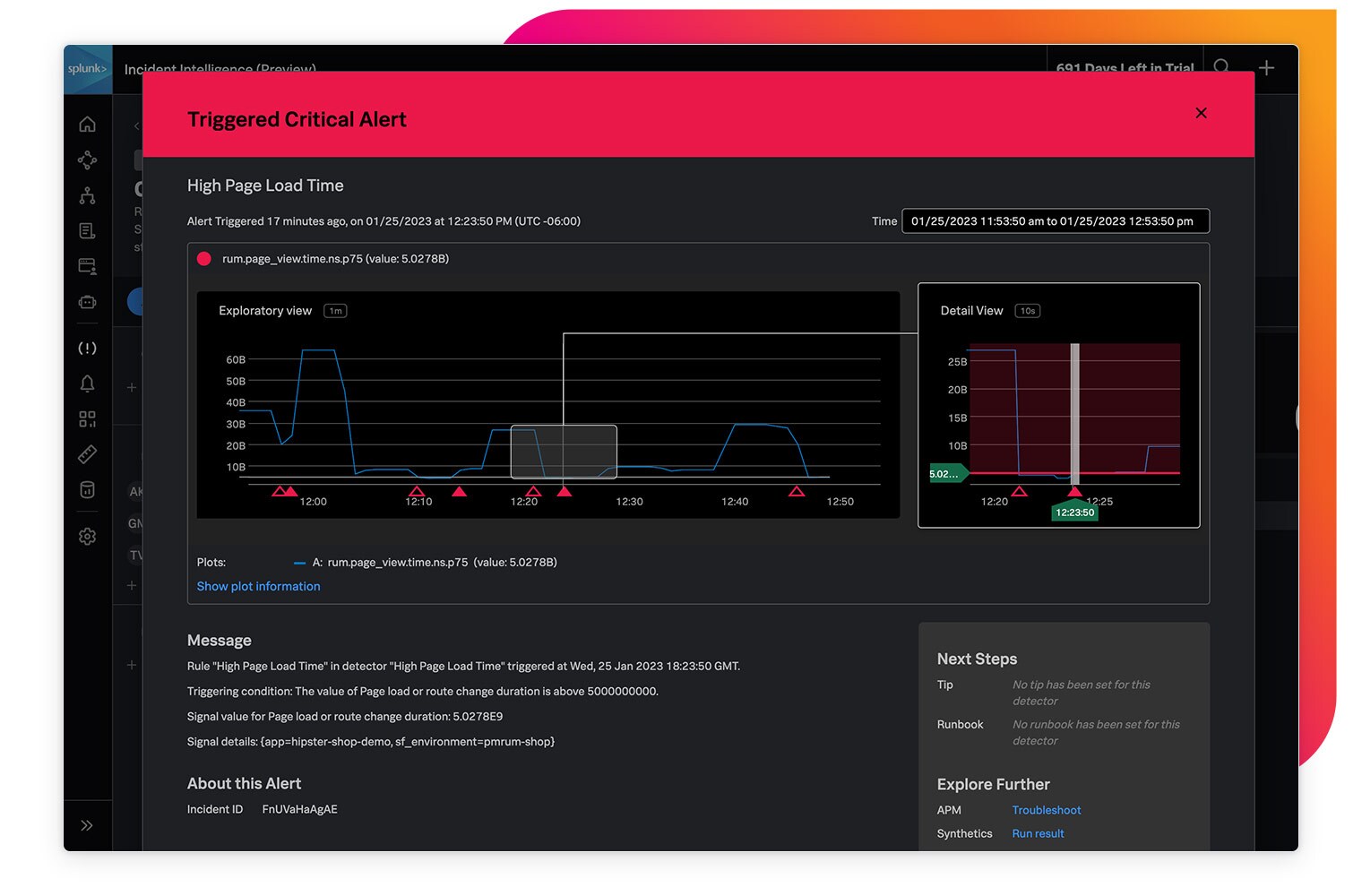Image resolution: width=1362 pixels, height=896 pixels.
Task: Open the APM Troubleshoot link
Action: click(1047, 810)
